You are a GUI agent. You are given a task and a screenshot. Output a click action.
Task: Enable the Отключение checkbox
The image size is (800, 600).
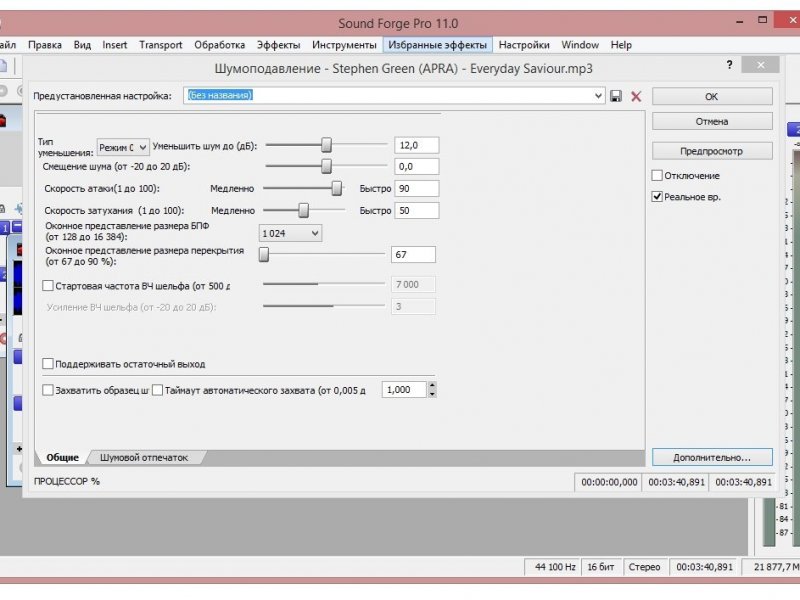[x=657, y=176]
